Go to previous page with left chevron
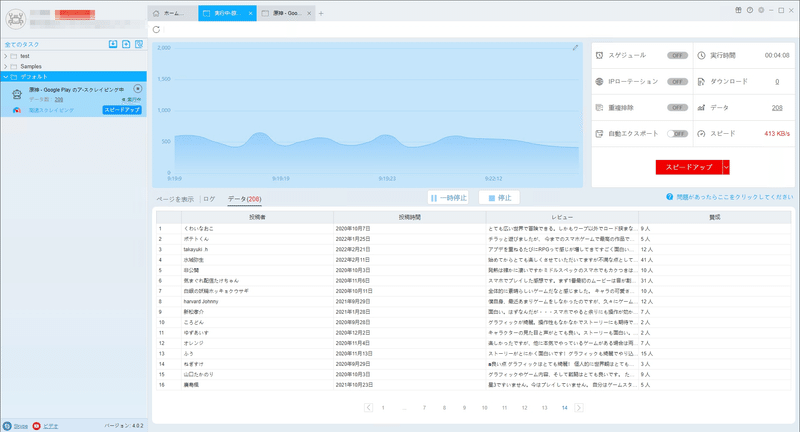This screenshot has height=432, width=800. 368,408
